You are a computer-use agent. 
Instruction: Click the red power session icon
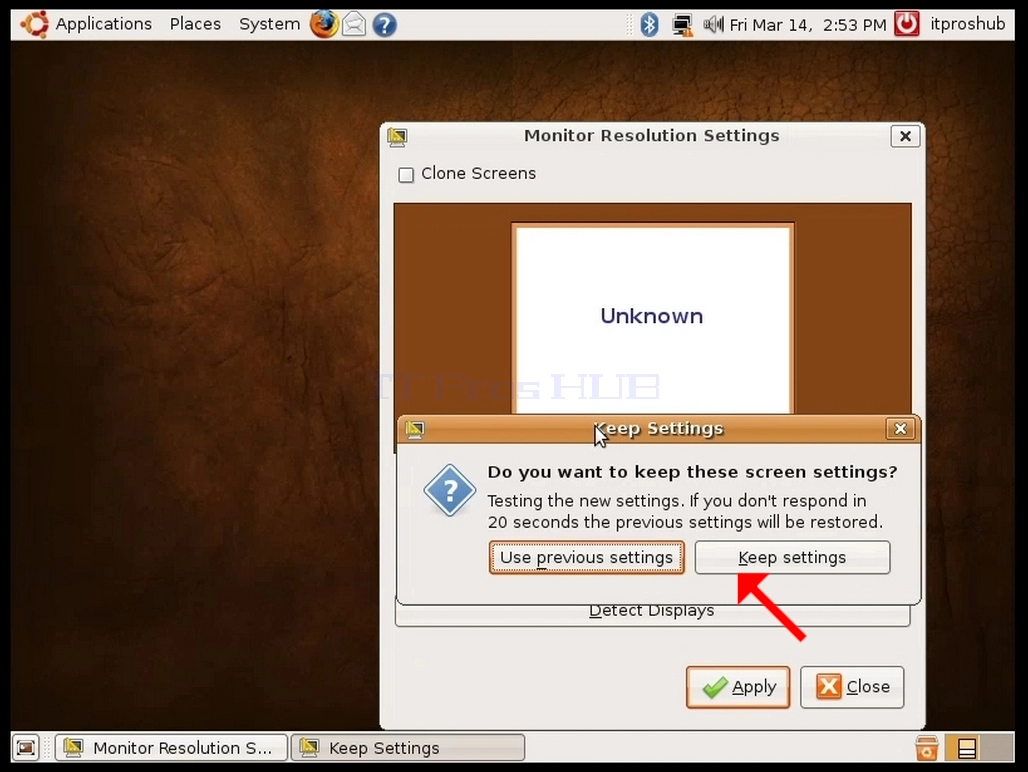[907, 24]
